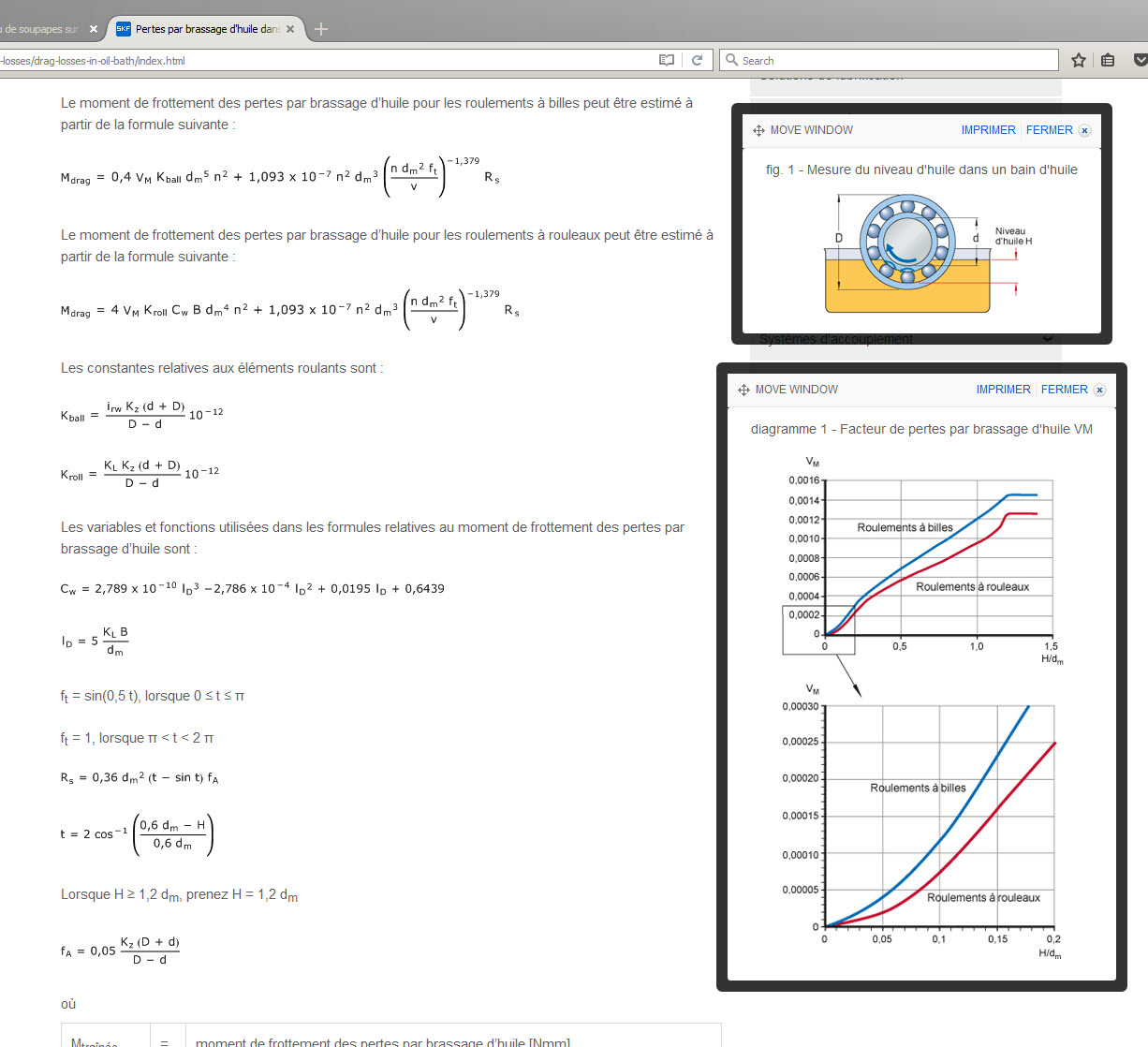Click IMPRIMER on the diagramme 1 window

pos(1003,390)
